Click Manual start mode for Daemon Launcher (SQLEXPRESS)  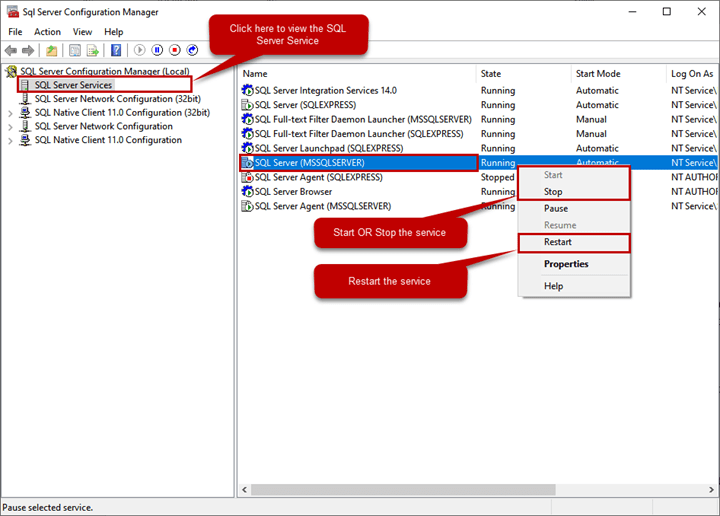click(x=591, y=134)
